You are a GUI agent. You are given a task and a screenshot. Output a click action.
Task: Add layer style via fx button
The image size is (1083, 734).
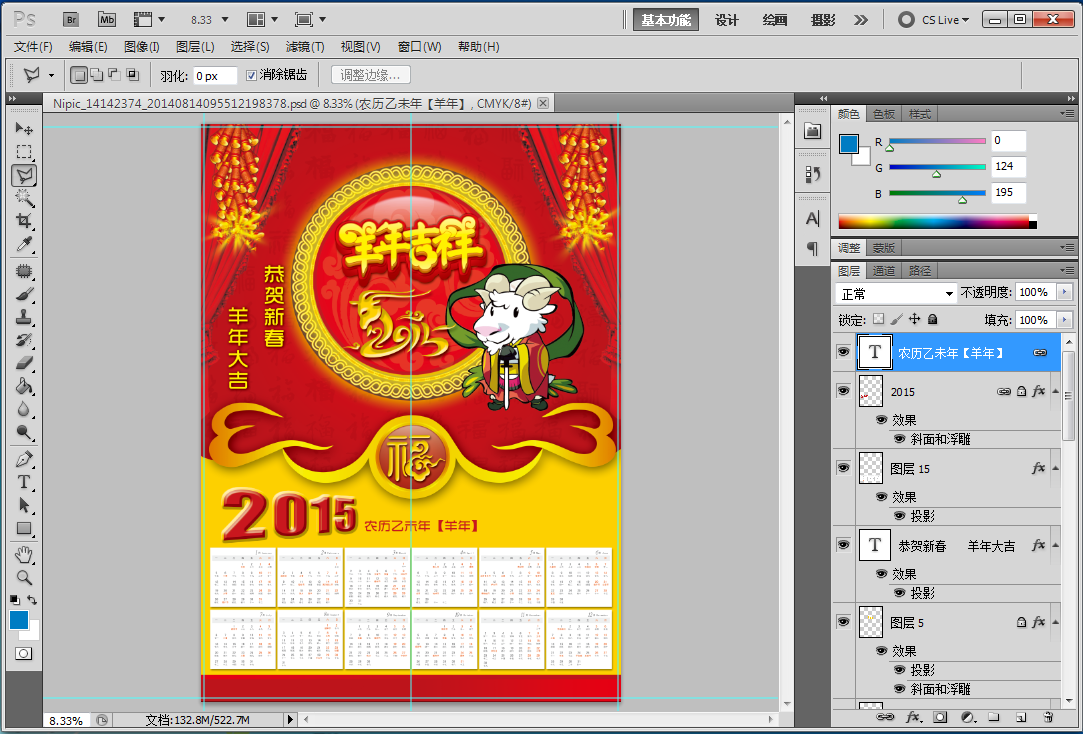pyautogui.click(x=913, y=717)
